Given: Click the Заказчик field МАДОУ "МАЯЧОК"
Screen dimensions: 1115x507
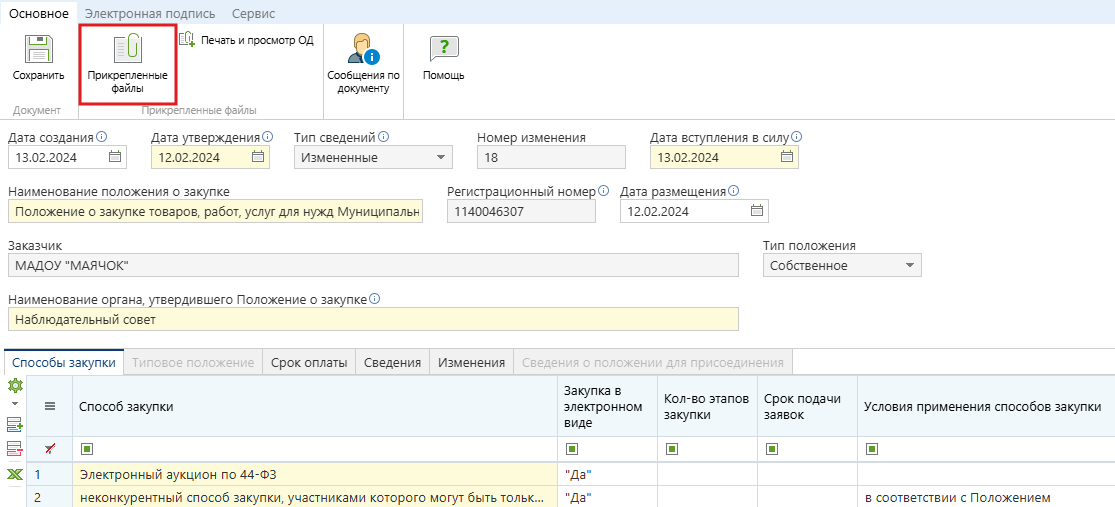Looking at the screenshot, I should click(x=373, y=265).
